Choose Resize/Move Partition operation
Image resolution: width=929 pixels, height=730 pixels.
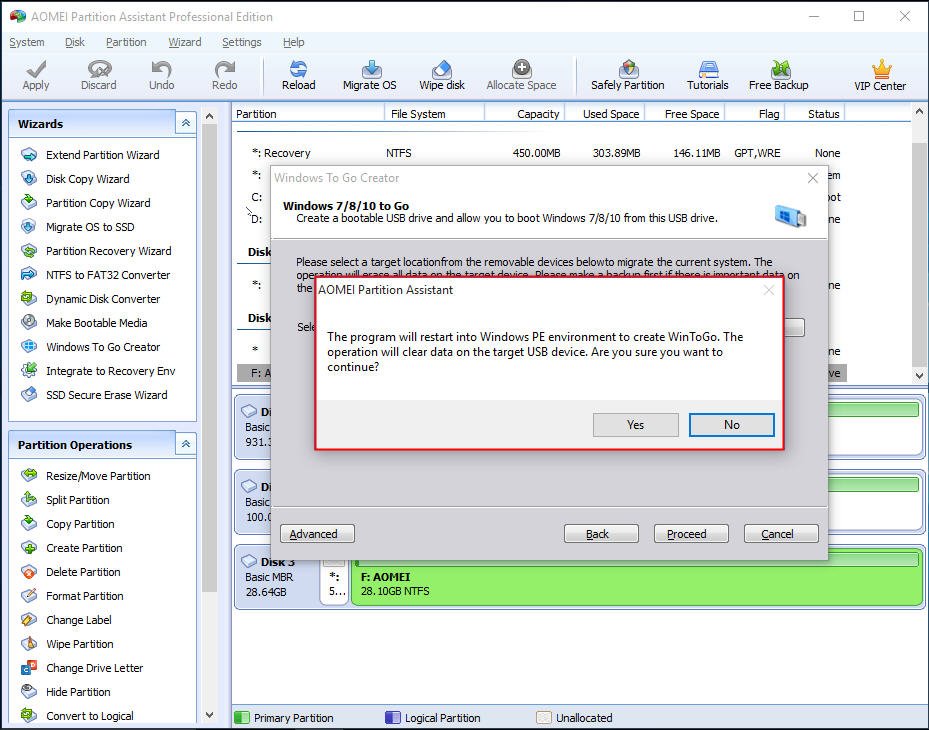pos(86,476)
